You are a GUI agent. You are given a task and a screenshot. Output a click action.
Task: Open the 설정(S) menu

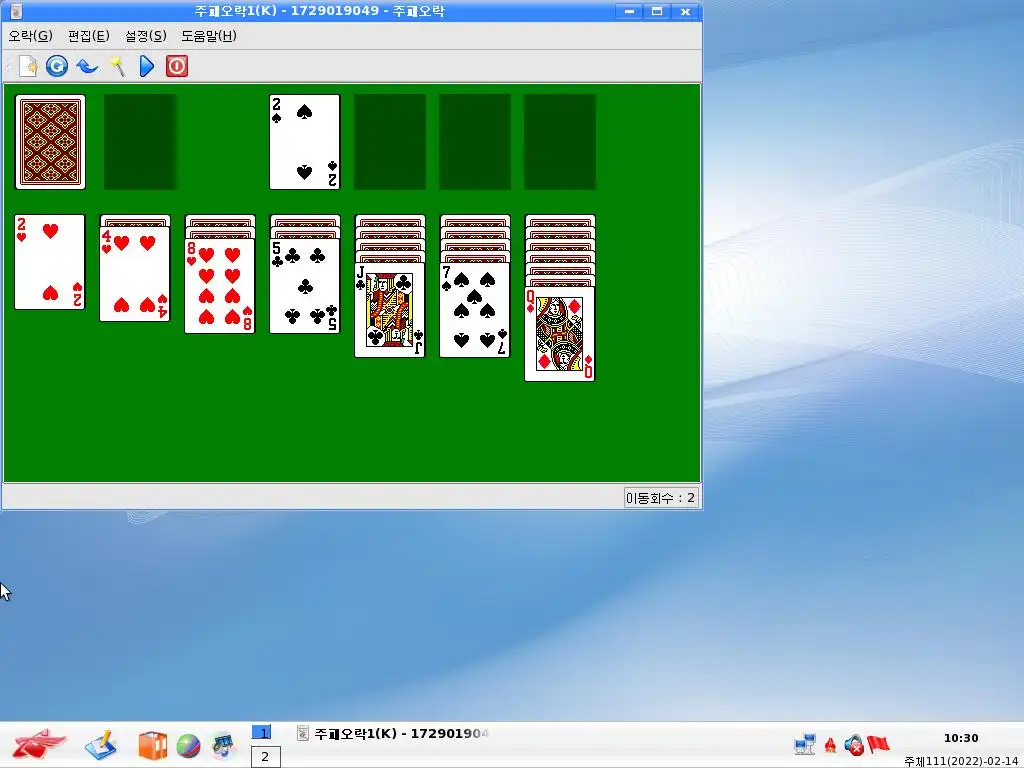[146, 36]
